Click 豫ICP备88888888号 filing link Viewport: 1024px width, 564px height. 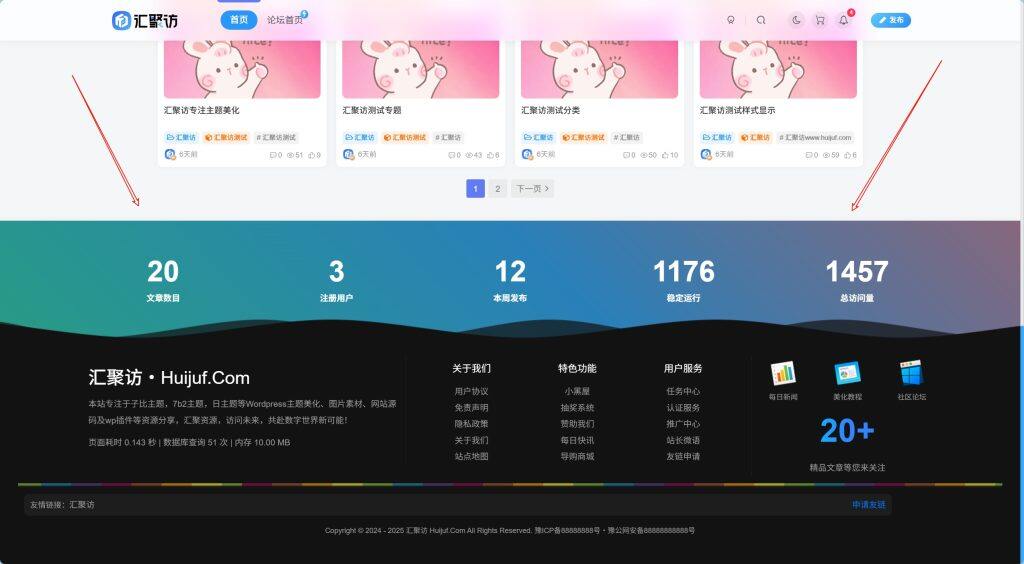[567, 531]
